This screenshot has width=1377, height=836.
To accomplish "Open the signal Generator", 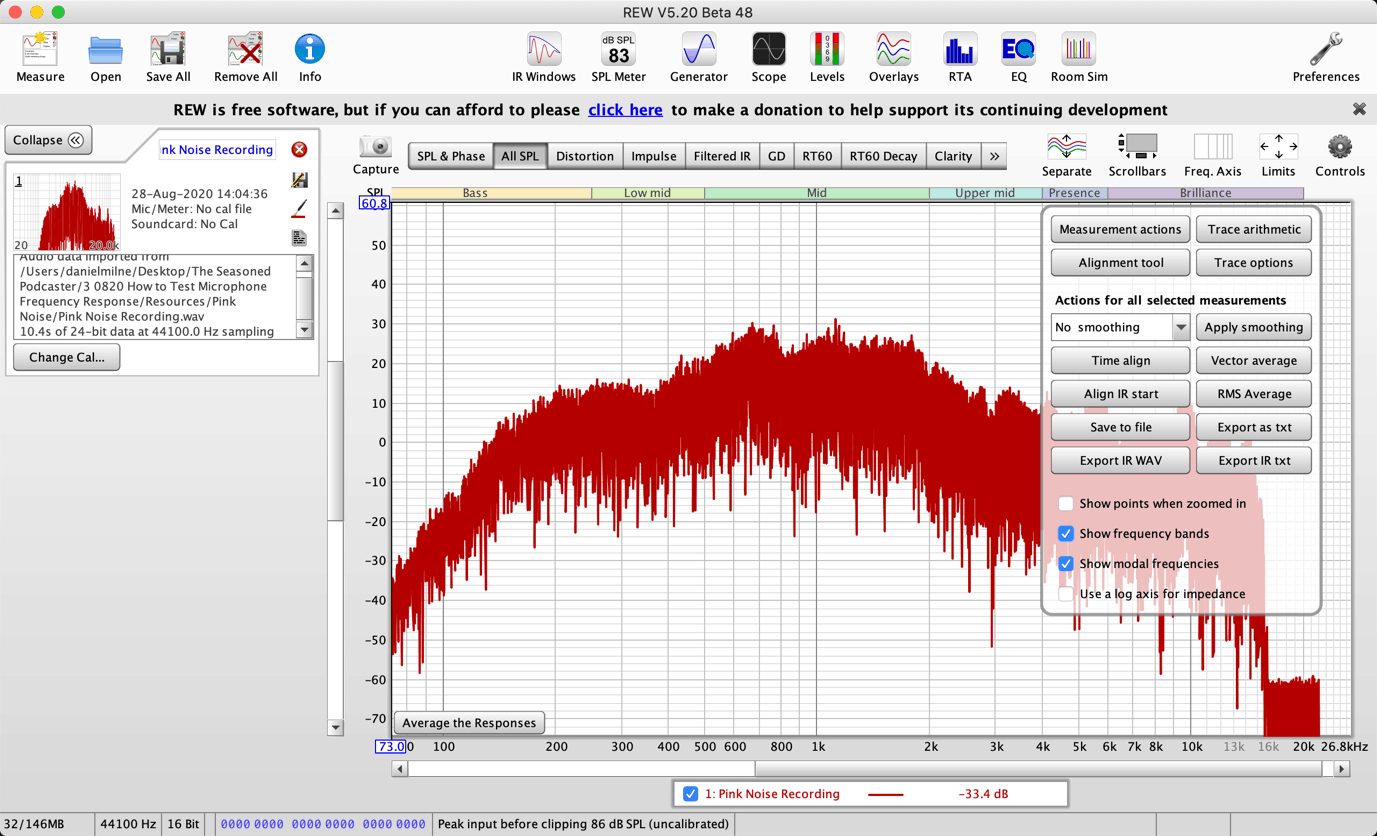I will (x=698, y=50).
